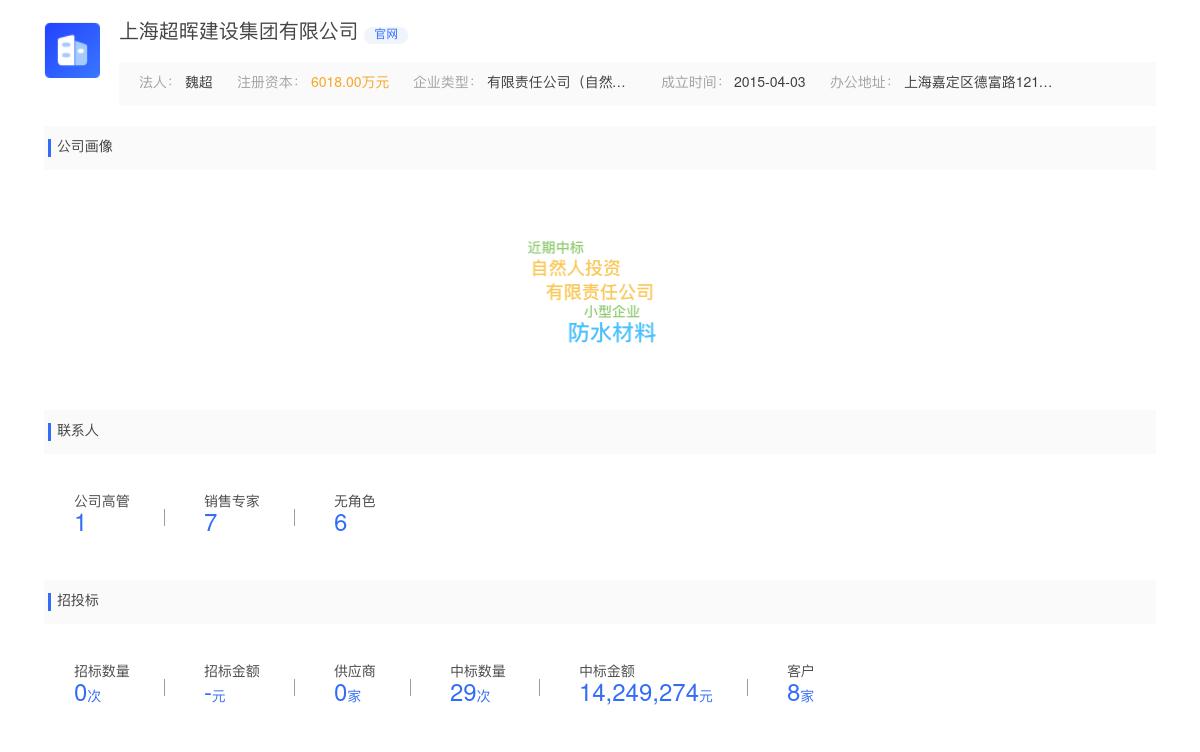Open 中标数量 value 29次
This screenshot has width=1200, height=752.
470,693
